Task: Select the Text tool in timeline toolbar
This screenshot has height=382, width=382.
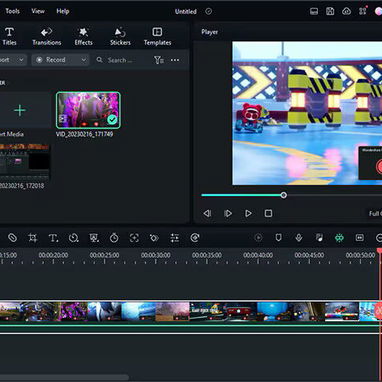Action: pyautogui.click(x=53, y=238)
